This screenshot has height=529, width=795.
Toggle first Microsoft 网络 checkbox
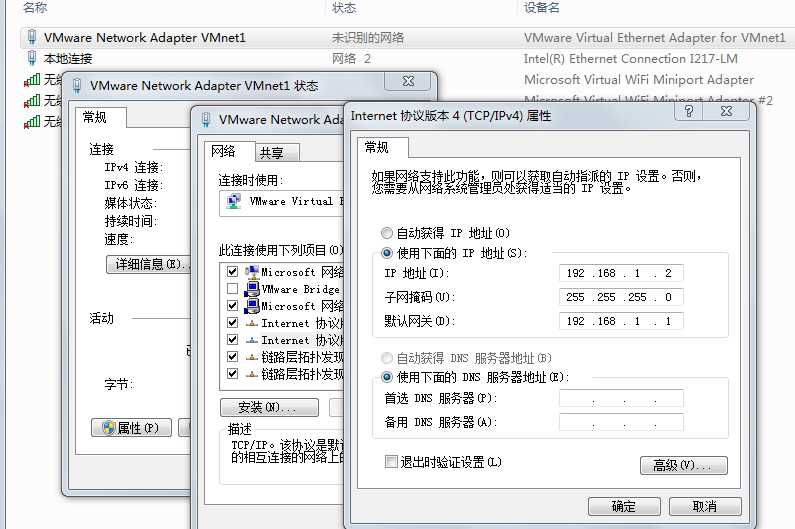[232, 272]
